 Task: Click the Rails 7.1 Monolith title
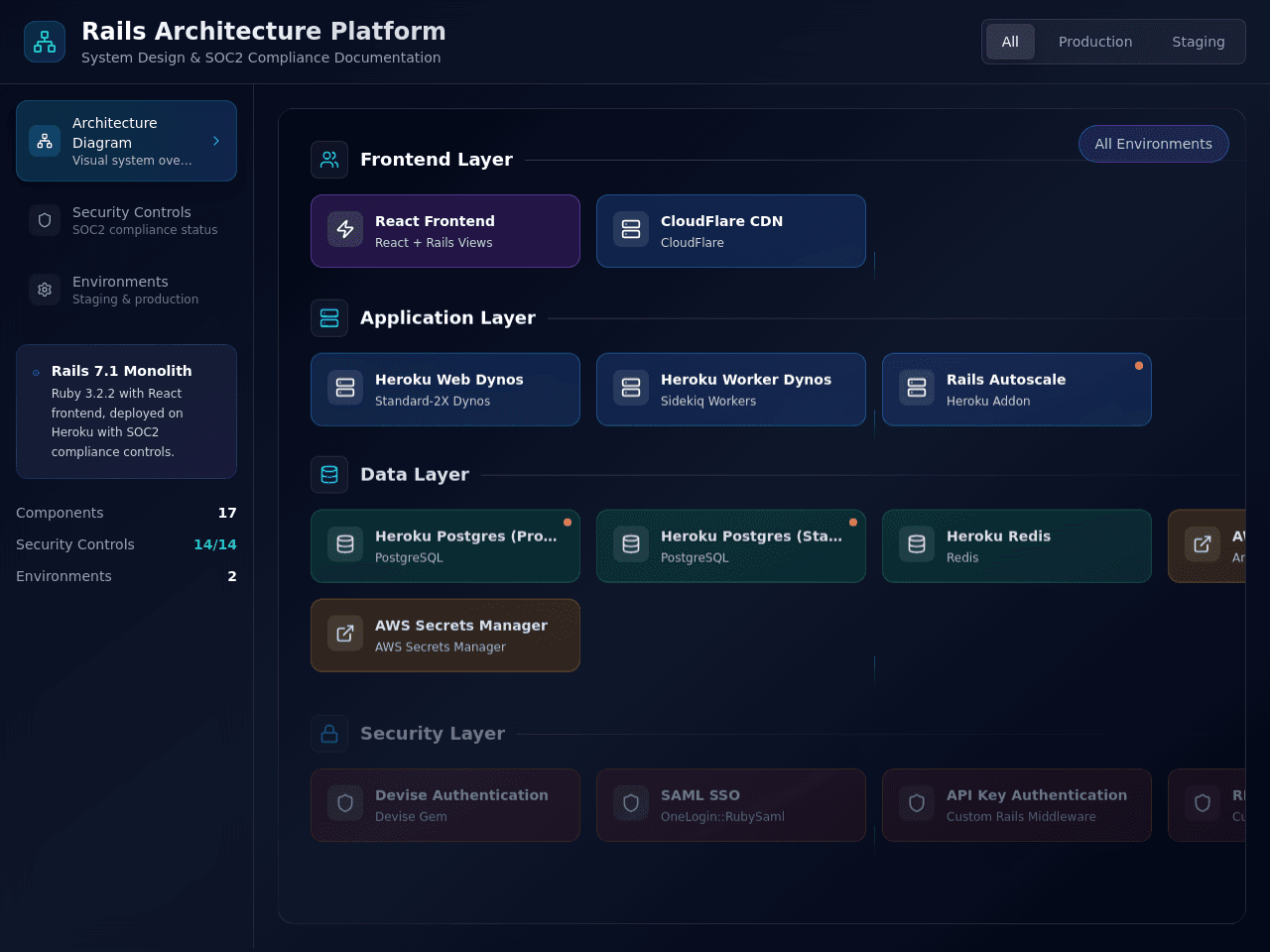click(x=122, y=371)
